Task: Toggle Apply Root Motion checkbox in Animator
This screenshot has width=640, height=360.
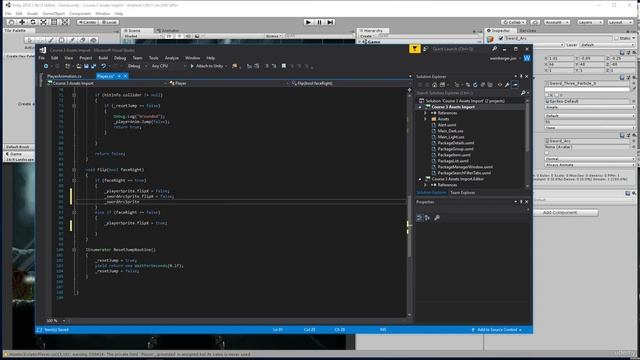Action: (547, 153)
